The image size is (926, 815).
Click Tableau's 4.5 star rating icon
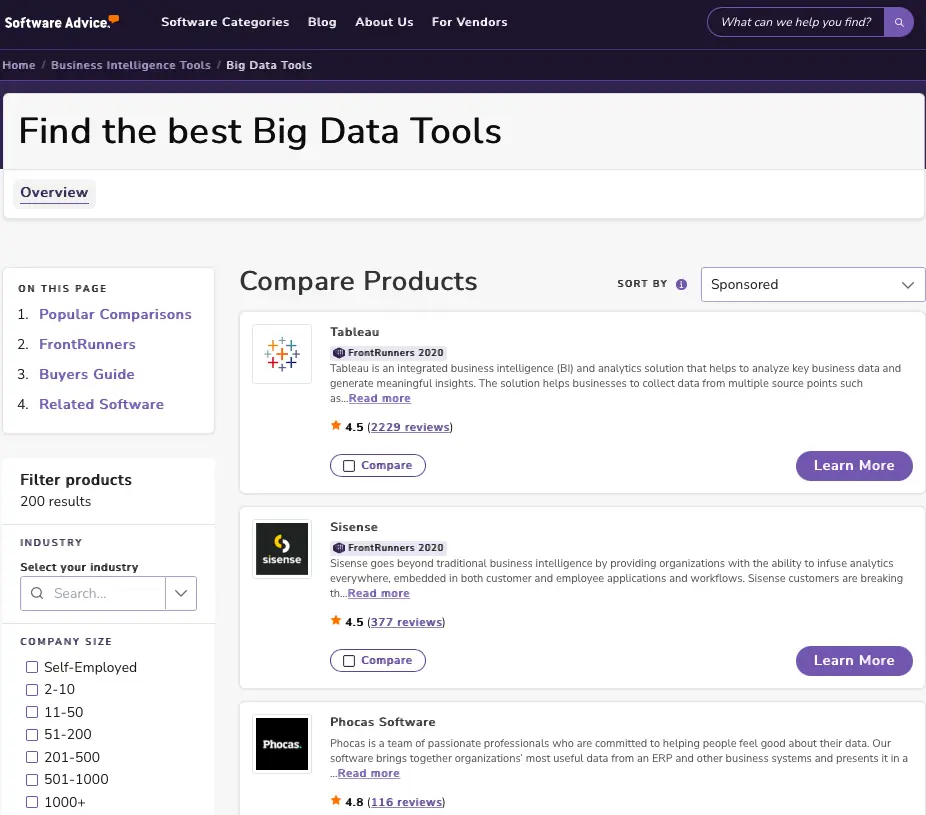pyautogui.click(x=336, y=425)
